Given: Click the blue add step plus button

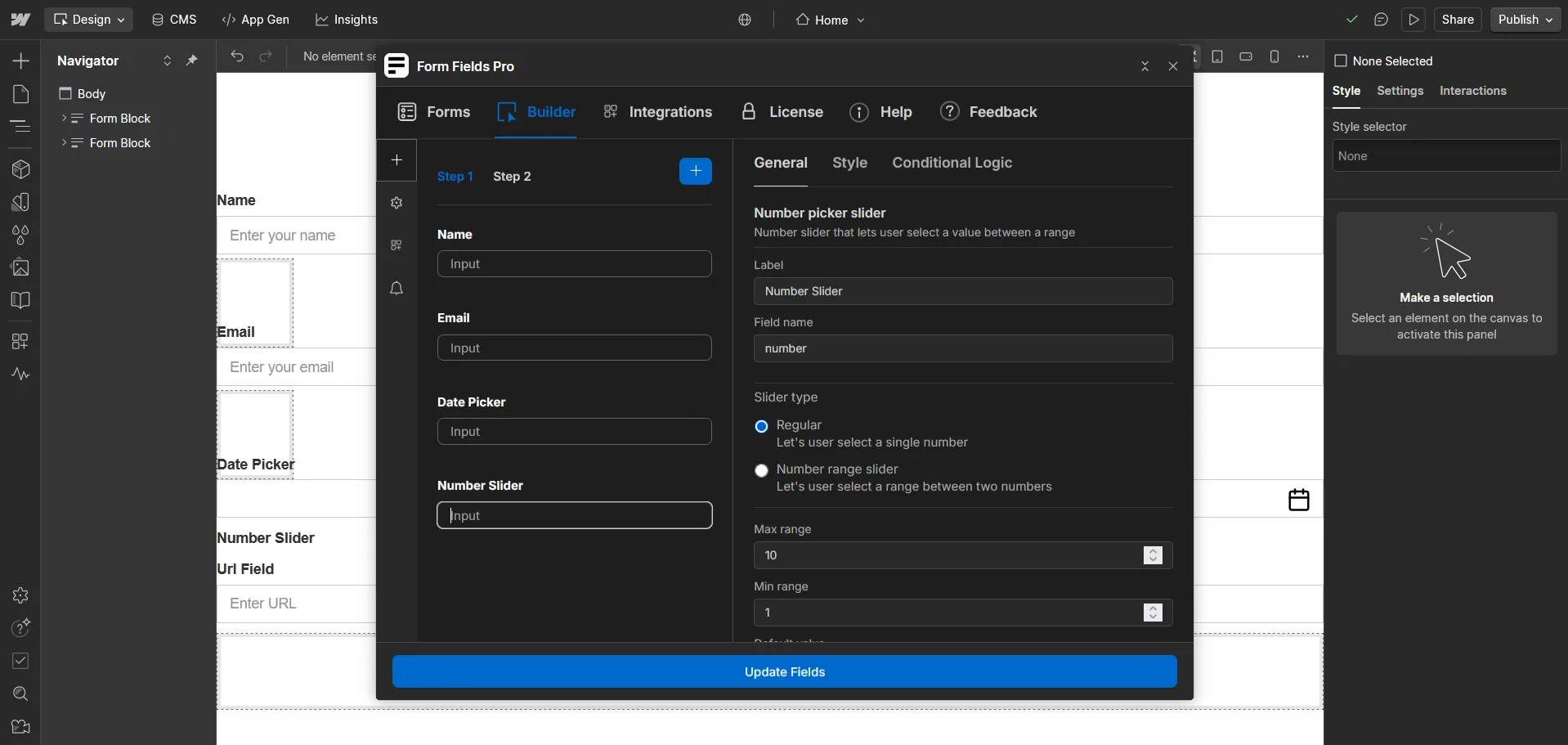Looking at the screenshot, I should click(x=696, y=171).
